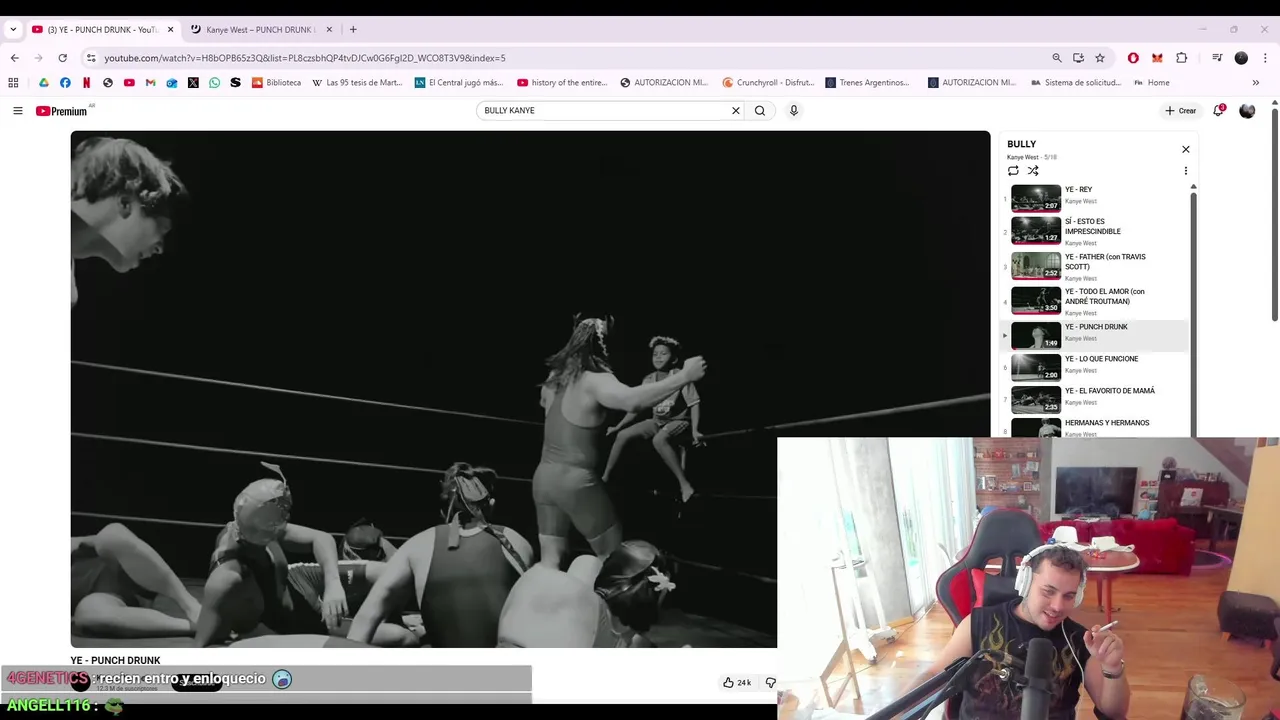Open Chrome profile avatar

[1241, 58]
